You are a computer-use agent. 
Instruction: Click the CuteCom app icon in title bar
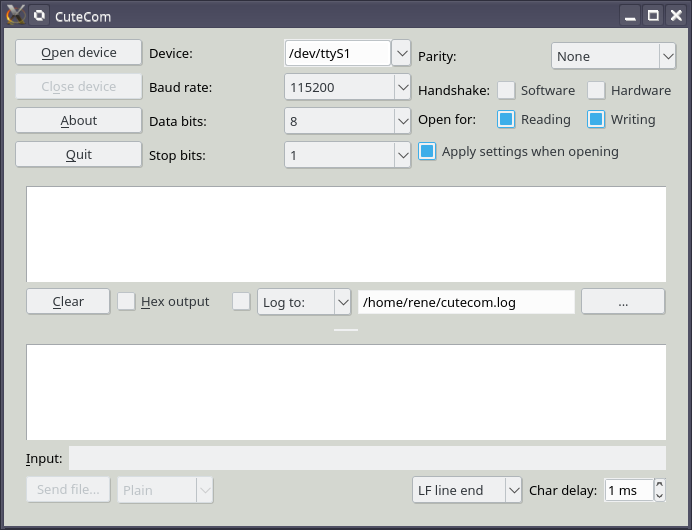pyautogui.click(x=15, y=15)
